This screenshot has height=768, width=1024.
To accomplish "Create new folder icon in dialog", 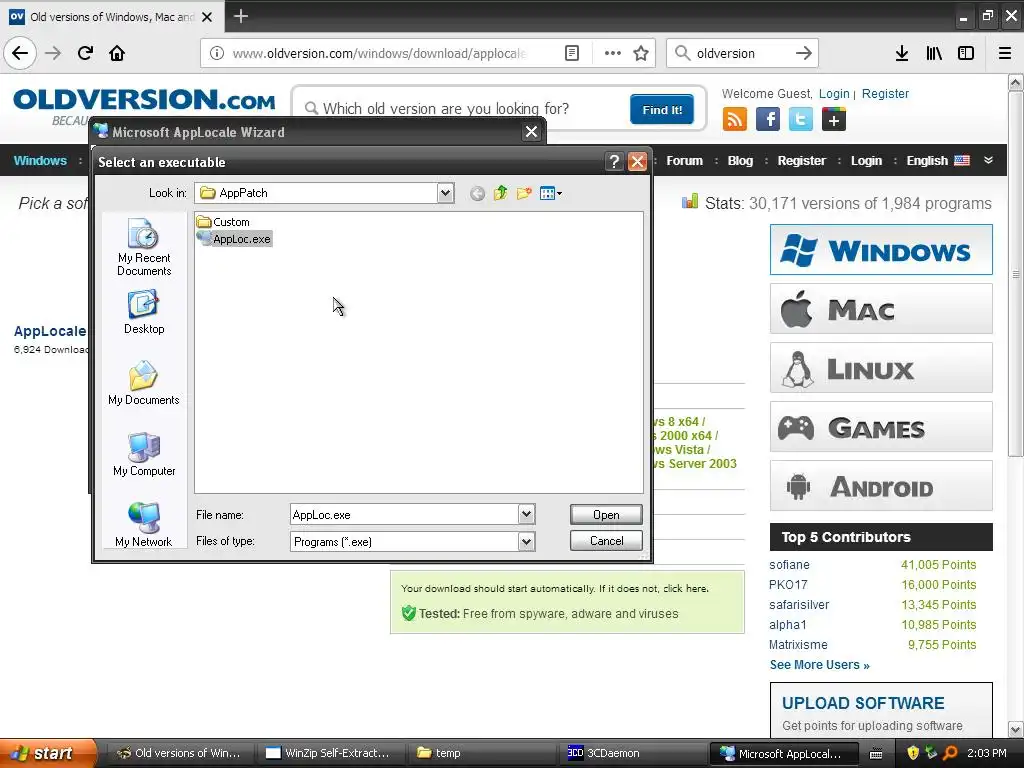I will pyautogui.click(x=524, y=193).
